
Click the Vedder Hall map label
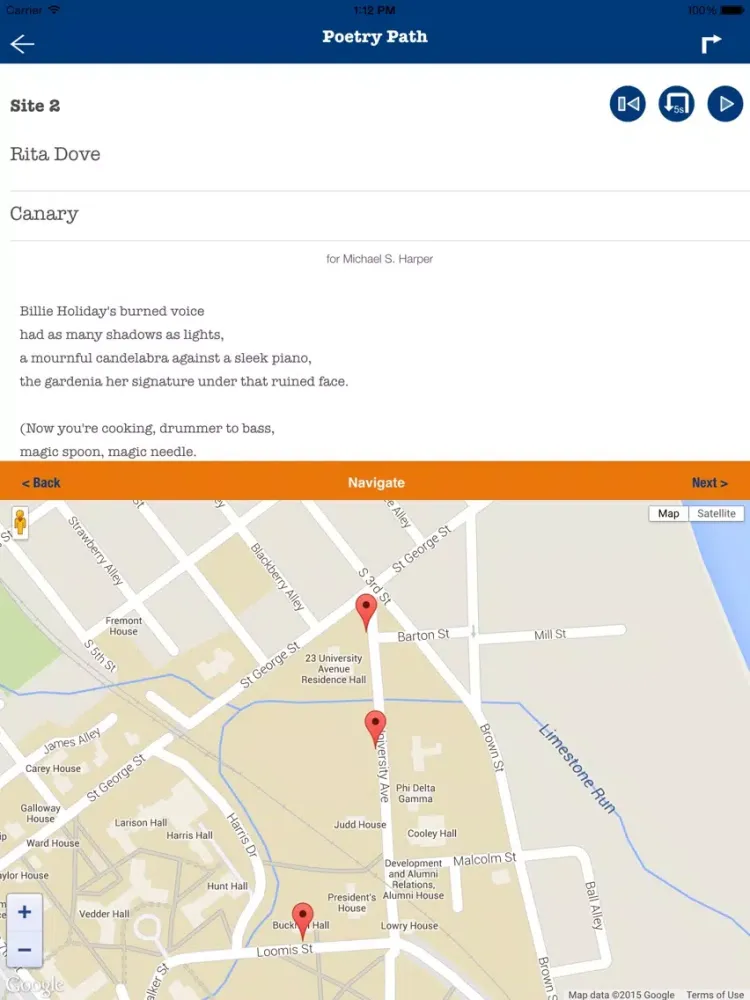pyautogui.click(x=104, y=914)
